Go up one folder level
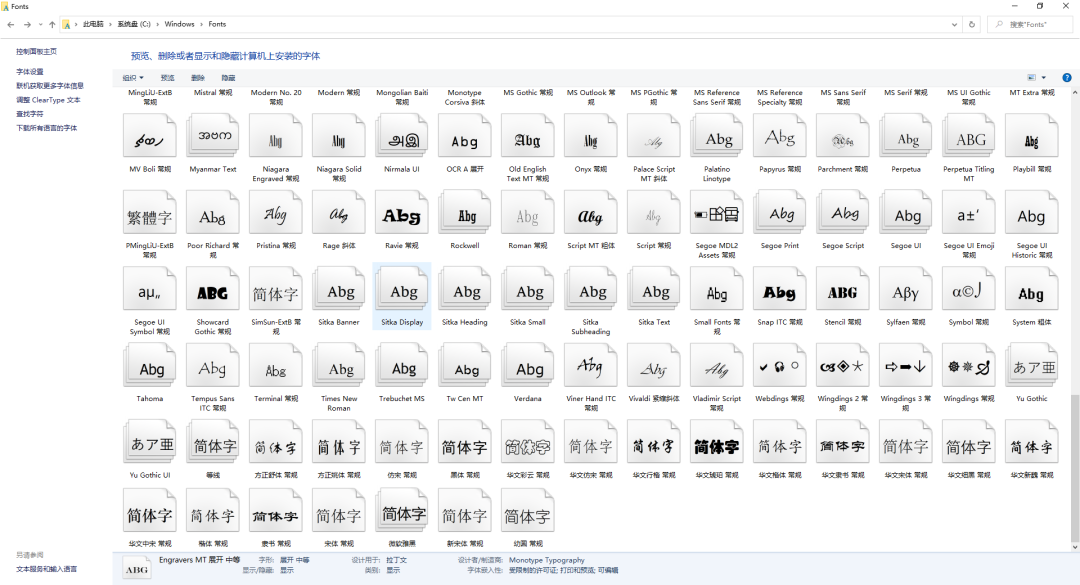The width and height of the screenshot is (1080, 585). pyautogui.click(x=52, y=24)
